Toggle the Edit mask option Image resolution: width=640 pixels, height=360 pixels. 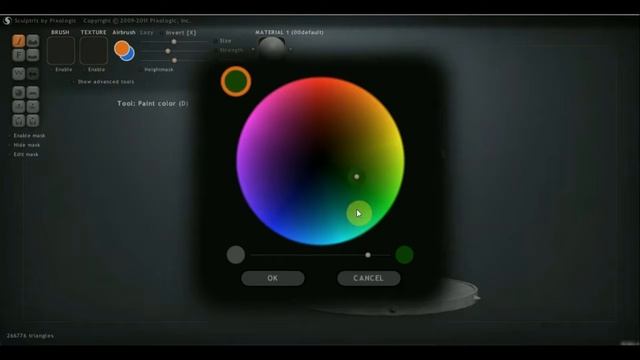coord(24,154)
